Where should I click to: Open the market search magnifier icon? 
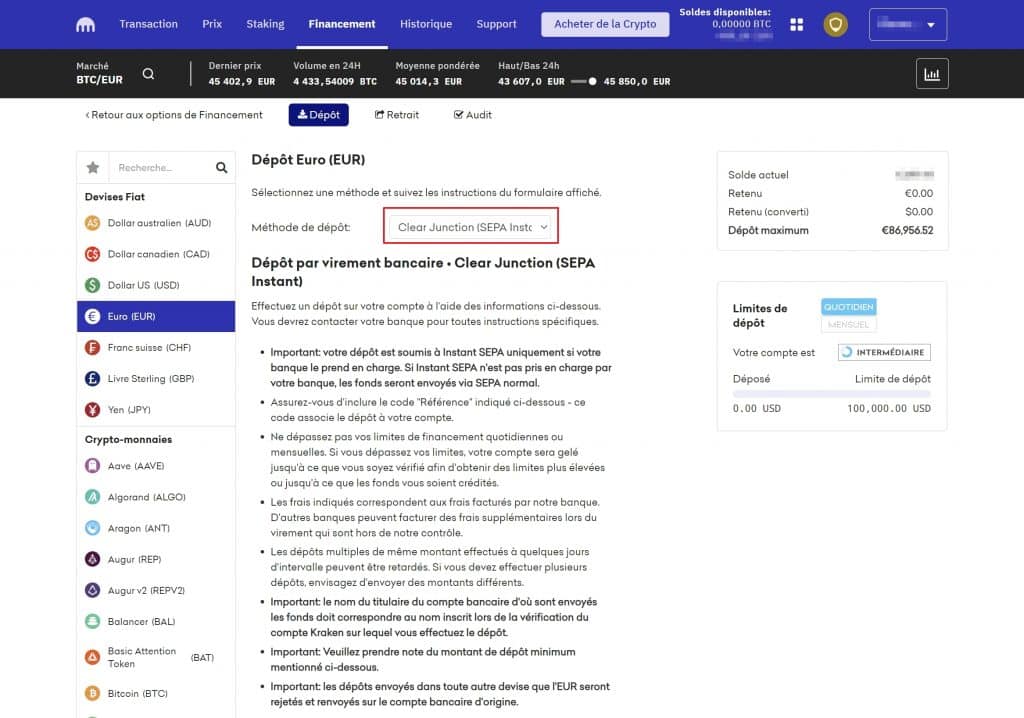[148, 73]
